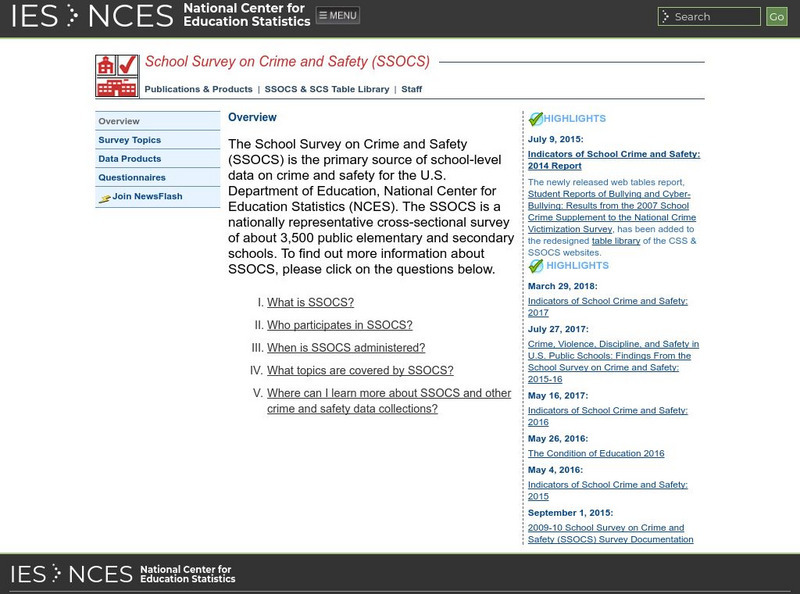This screenshot has width=800, height=594.
Task: Click the Join NewsFlash lightning icon
Action: [105, 198]
